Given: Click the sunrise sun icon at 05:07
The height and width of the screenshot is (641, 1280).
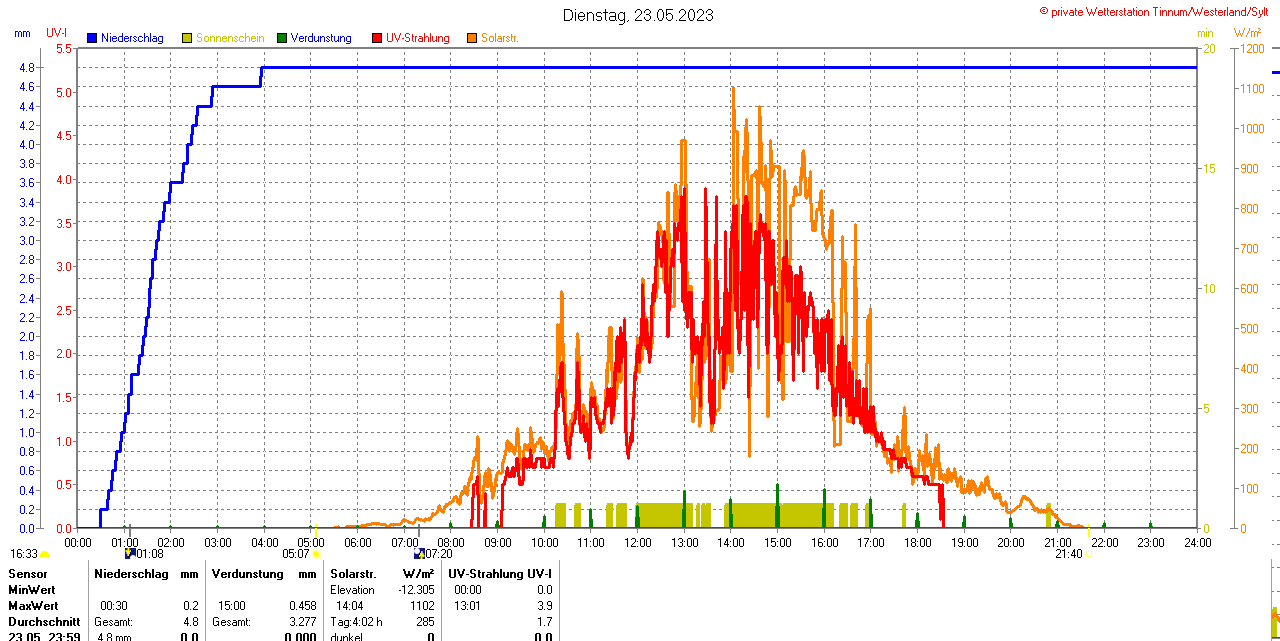Looking at the screenshot, I should tap(317, 553).
